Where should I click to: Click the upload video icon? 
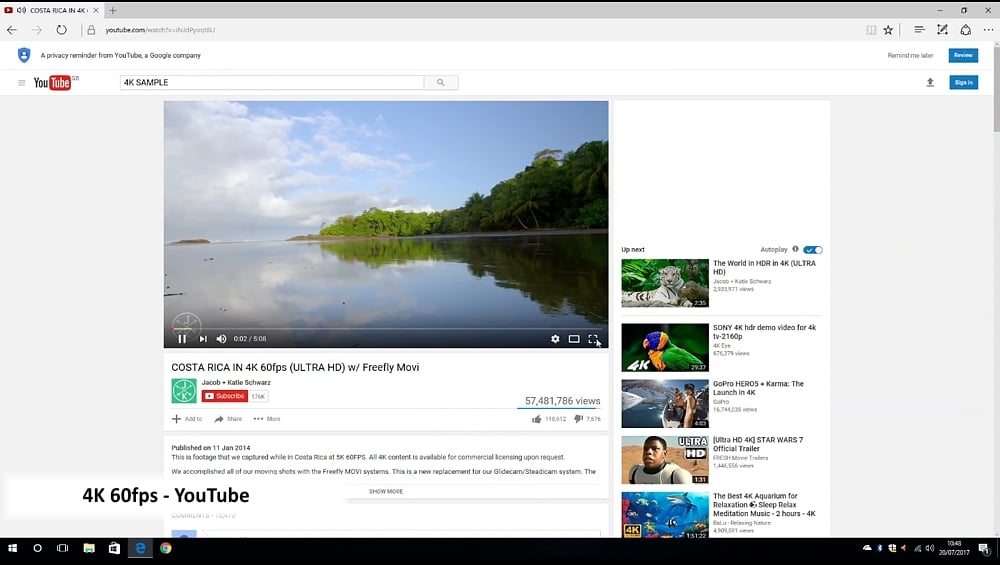tap(930, 82)
